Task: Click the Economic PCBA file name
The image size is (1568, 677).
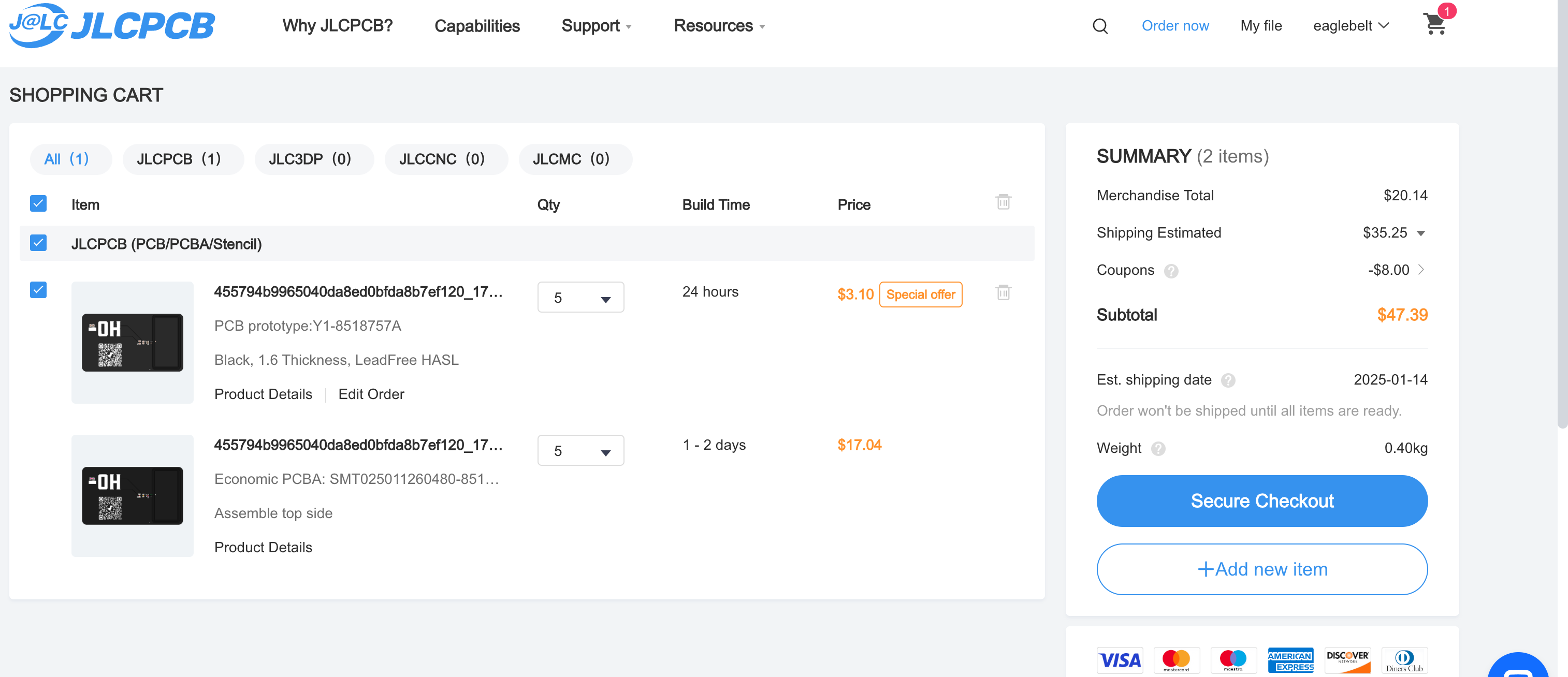Action: (x=358, y=445)
